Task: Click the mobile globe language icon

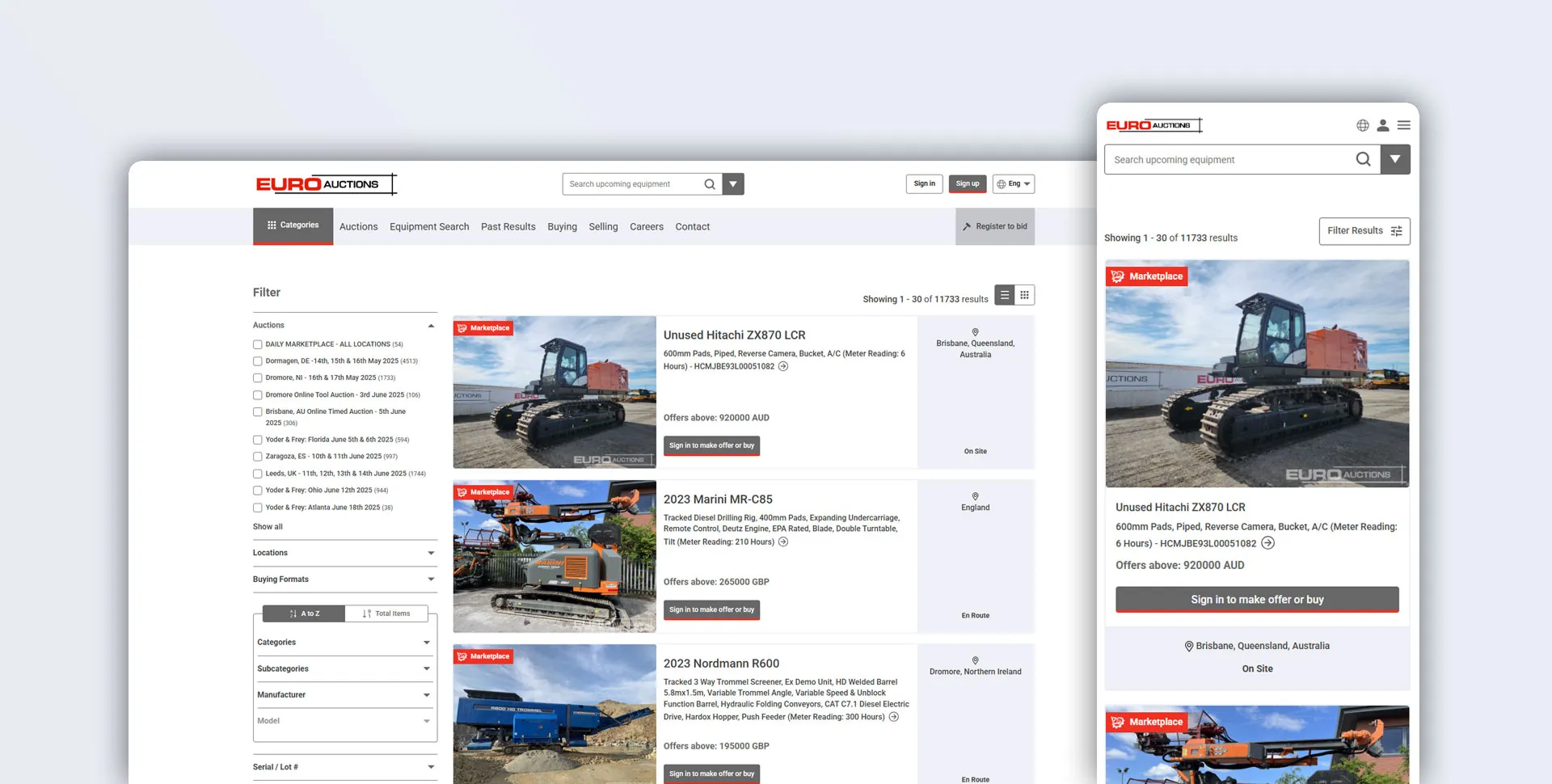Action: coord(1363,125)
